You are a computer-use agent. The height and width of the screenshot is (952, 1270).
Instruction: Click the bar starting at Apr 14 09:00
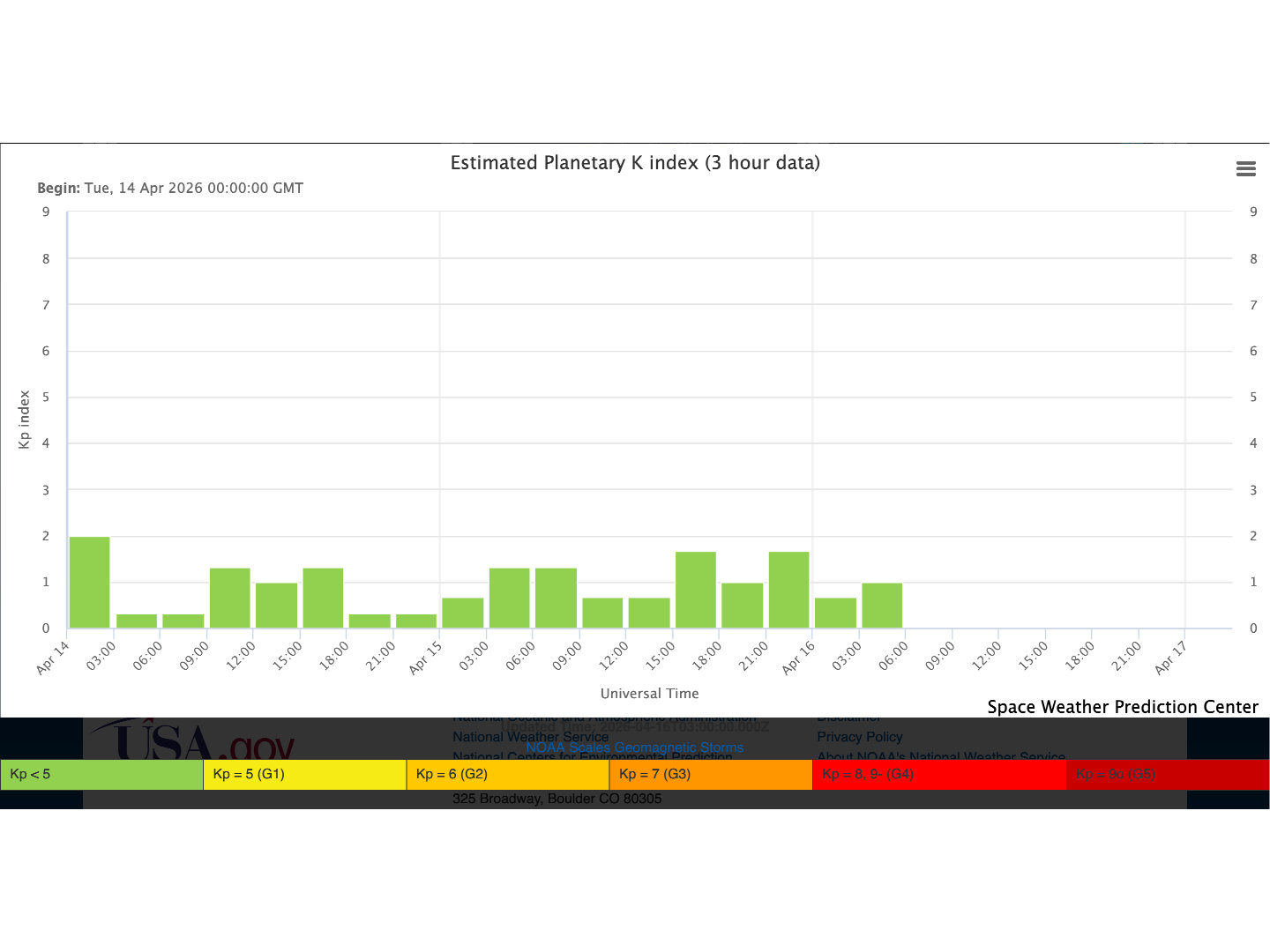(x=229, y=598)
